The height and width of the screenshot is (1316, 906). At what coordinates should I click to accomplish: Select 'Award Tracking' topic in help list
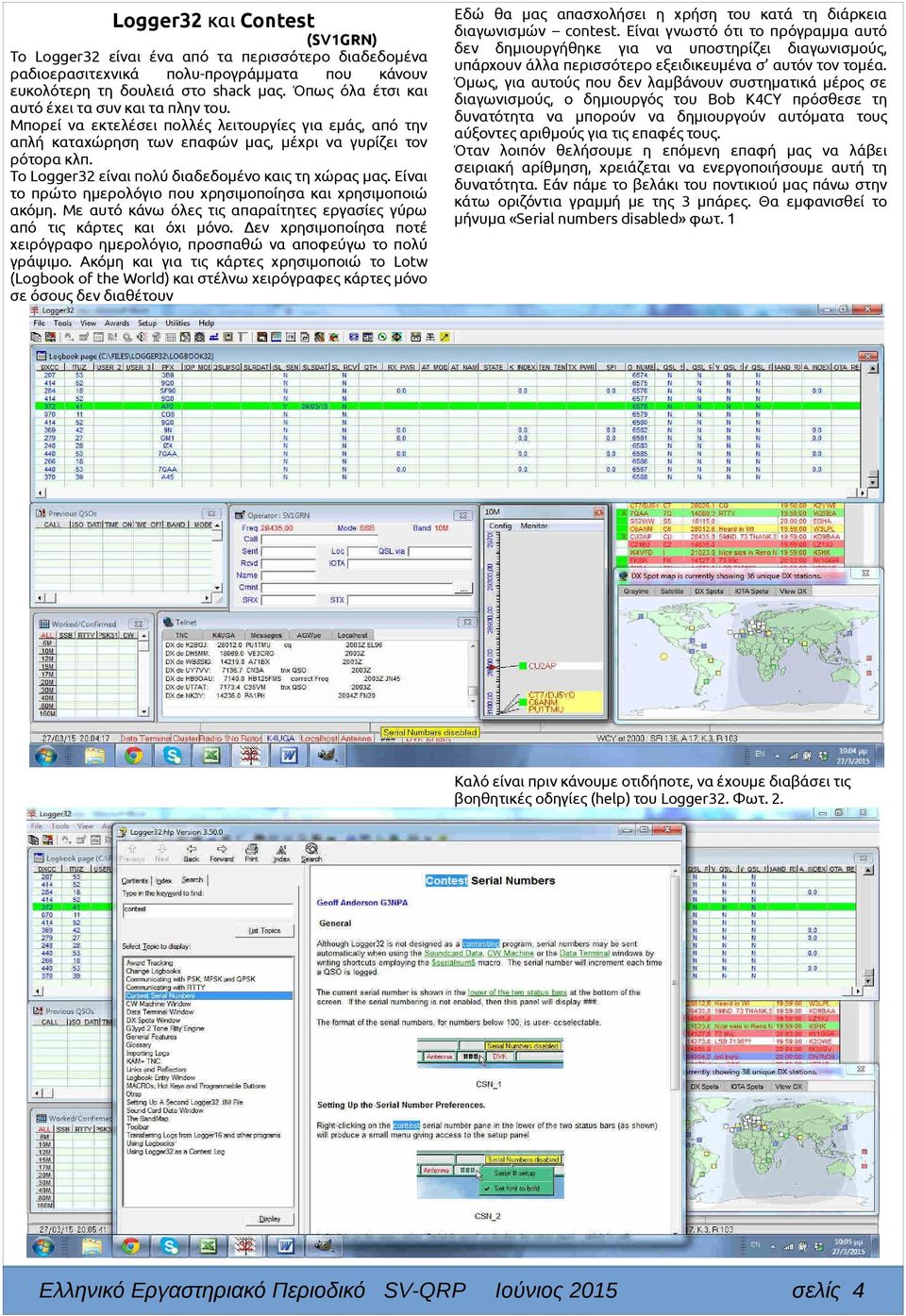[x=149, y=962]
